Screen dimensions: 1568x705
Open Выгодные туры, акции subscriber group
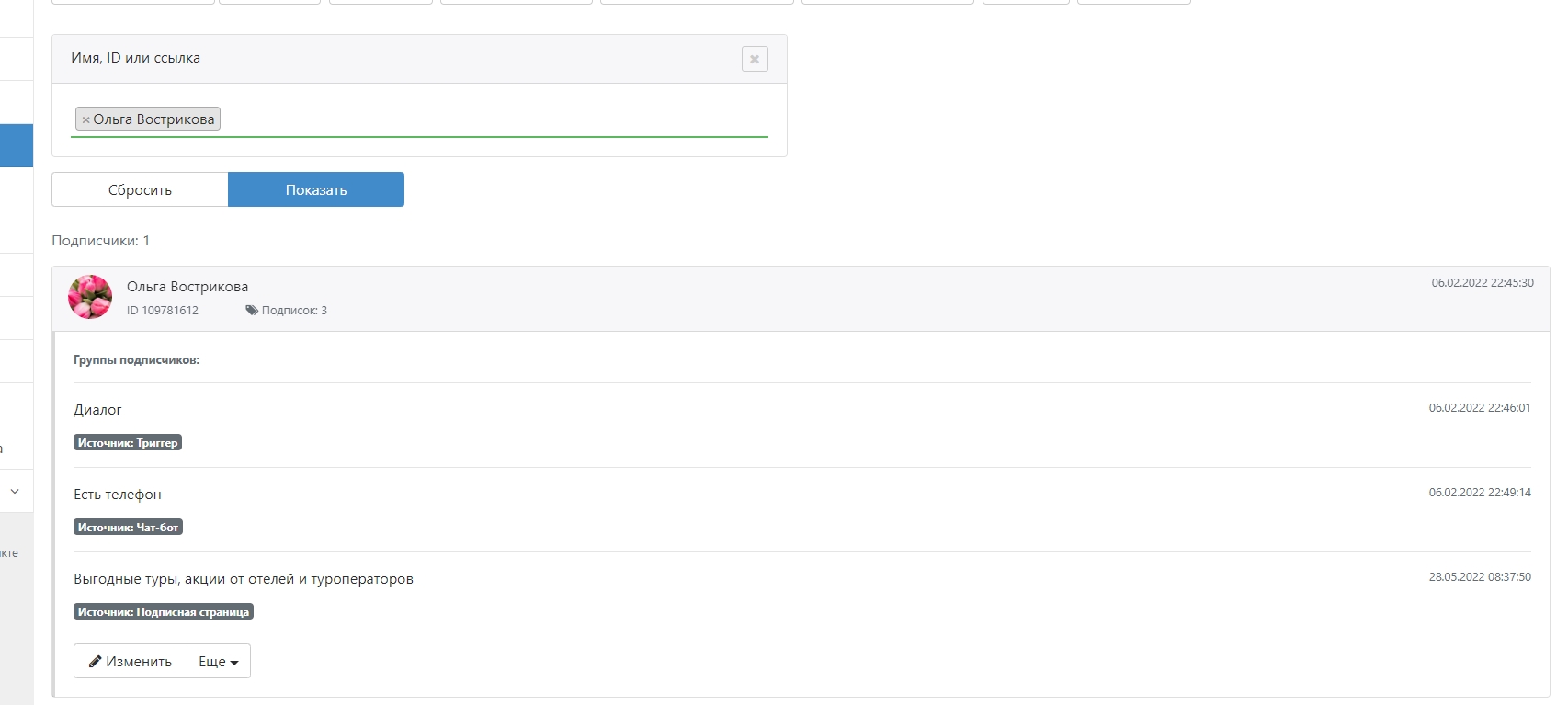[244, 579]
